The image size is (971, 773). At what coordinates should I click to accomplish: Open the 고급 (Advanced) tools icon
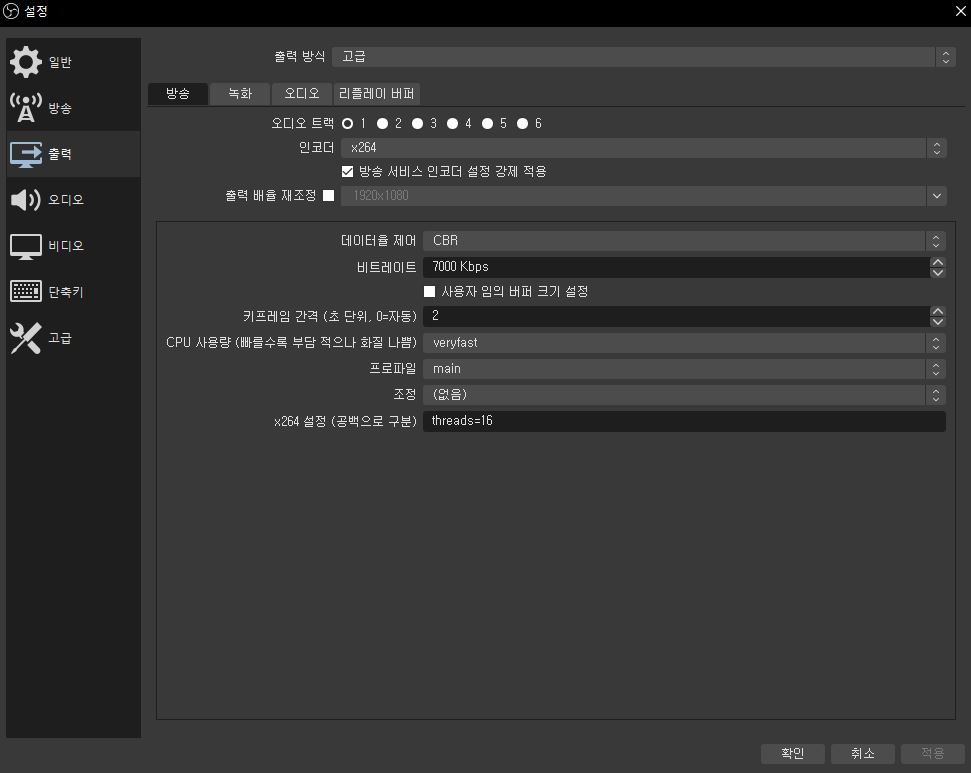click(x=25, y=338)
